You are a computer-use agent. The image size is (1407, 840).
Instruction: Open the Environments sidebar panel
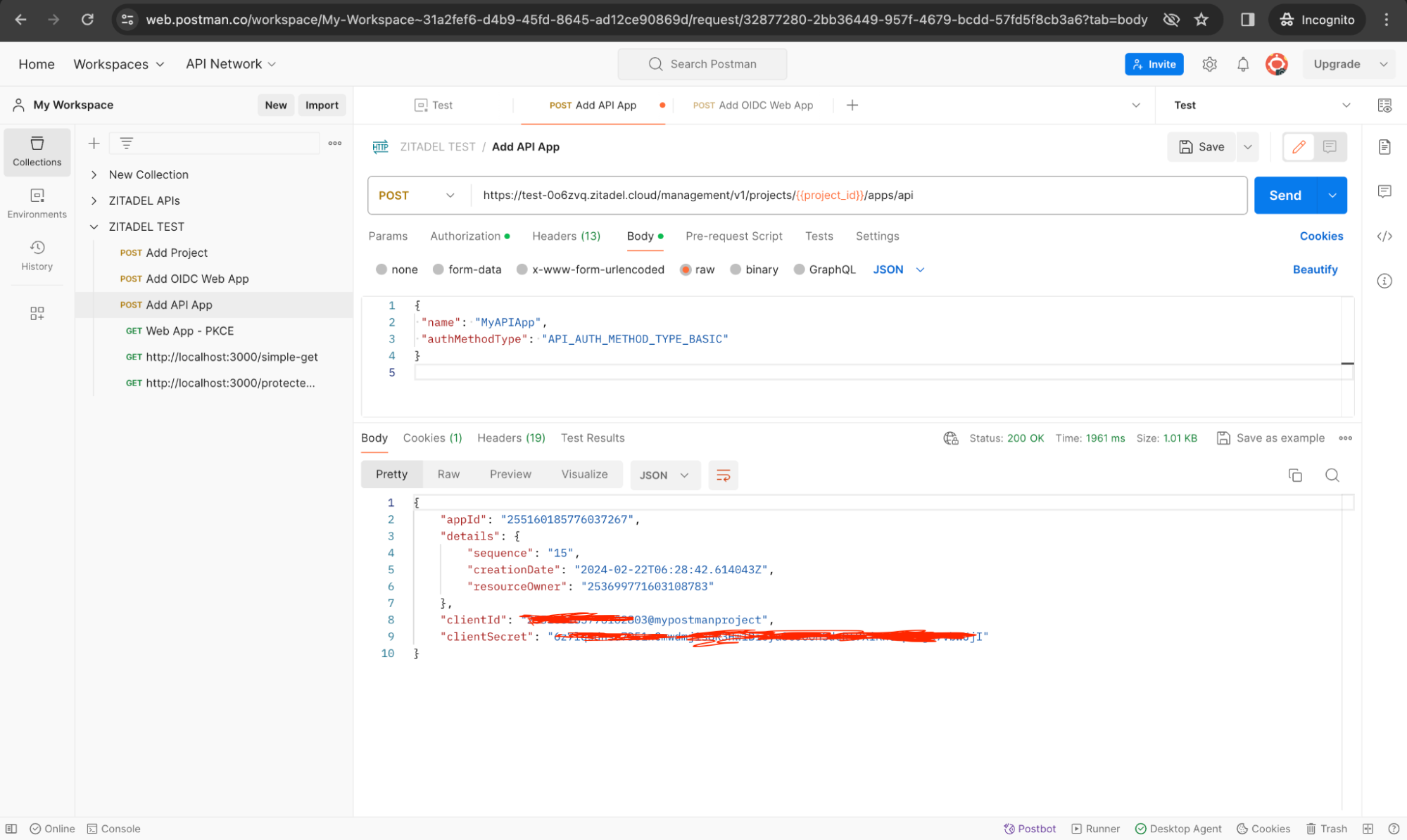pos(37,203)
